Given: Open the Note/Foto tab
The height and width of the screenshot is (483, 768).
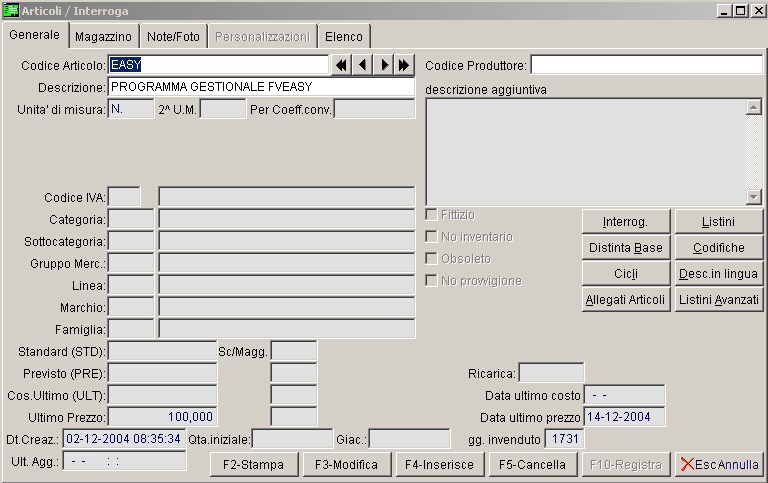Looking at the screenshot, I should (173, 37).
